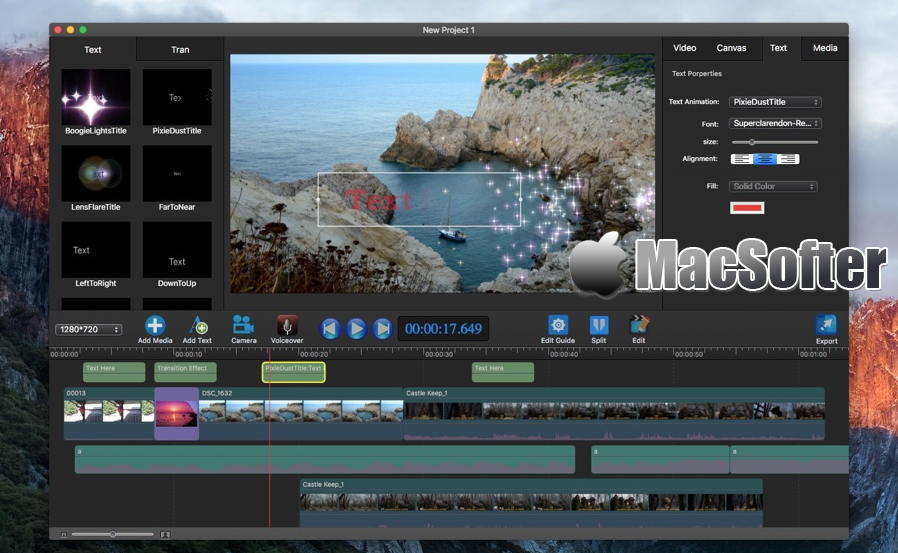Open the Camera recording tool
The width and height of the screenshot is (898, 553).
(x=243, y=325)
